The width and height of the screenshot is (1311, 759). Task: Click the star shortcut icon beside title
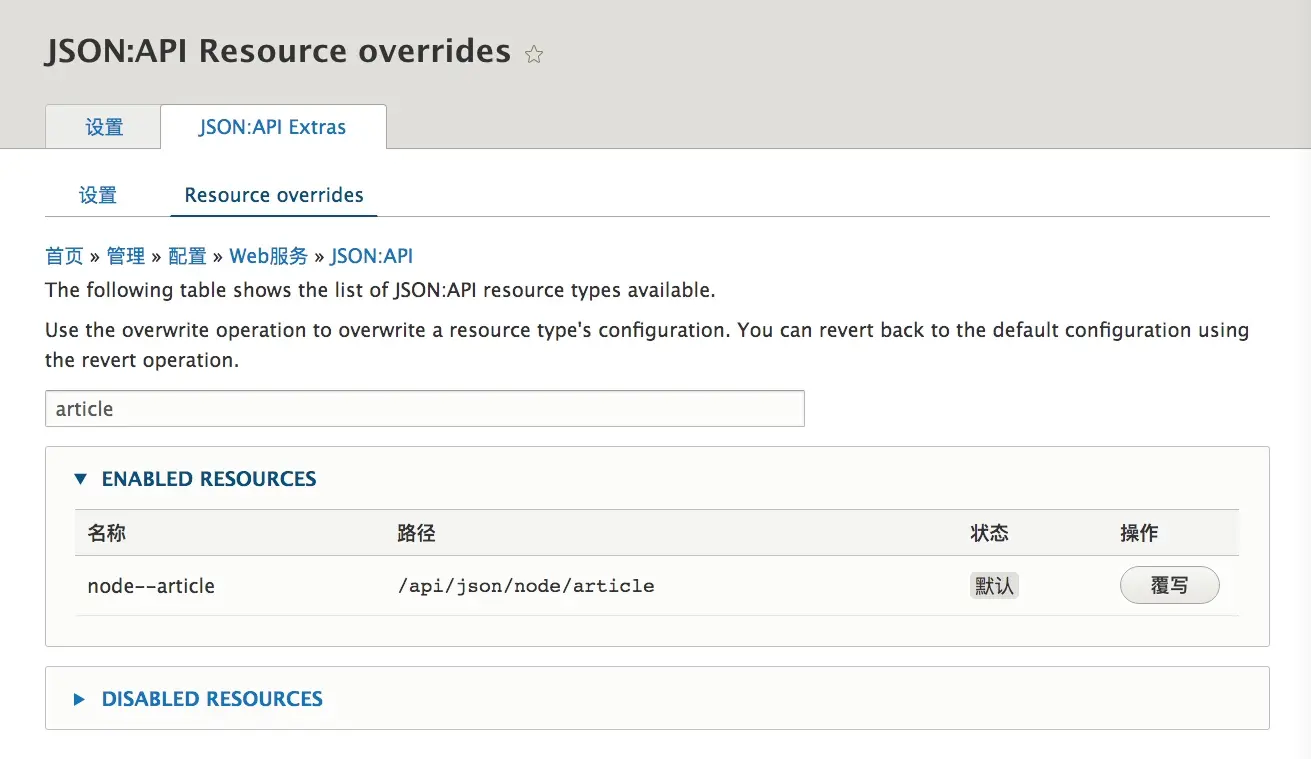534,55
